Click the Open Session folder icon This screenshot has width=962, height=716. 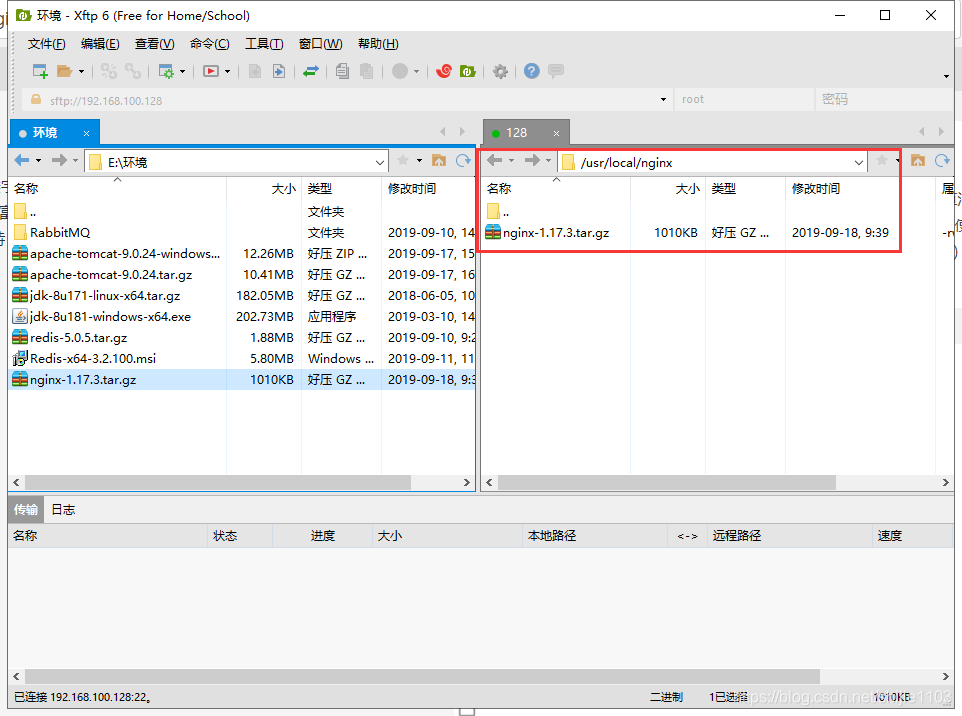[x=64, y=71]
